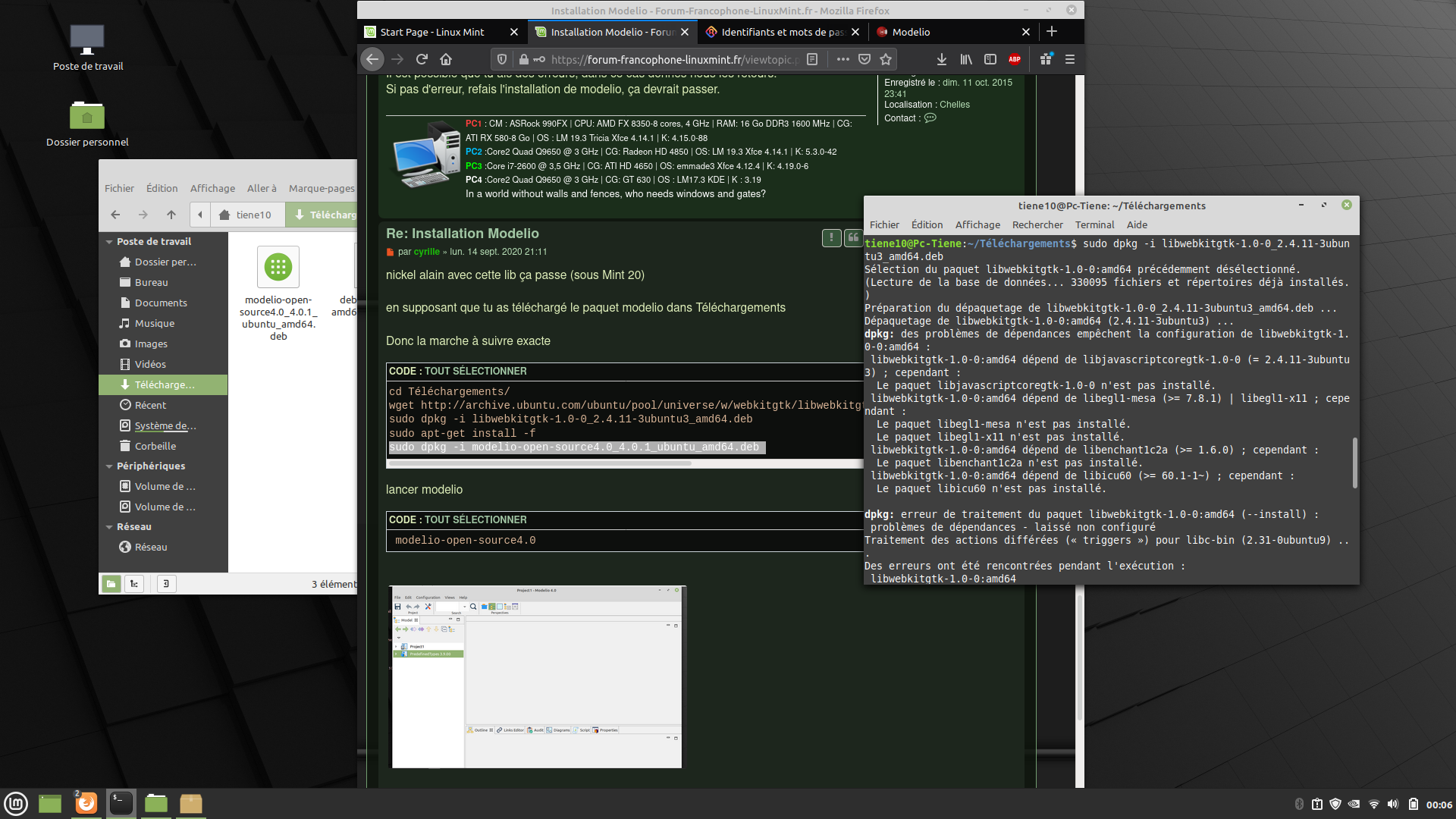
Task: Click the contact speech bubble icon
Action: [x=930, y=118]
